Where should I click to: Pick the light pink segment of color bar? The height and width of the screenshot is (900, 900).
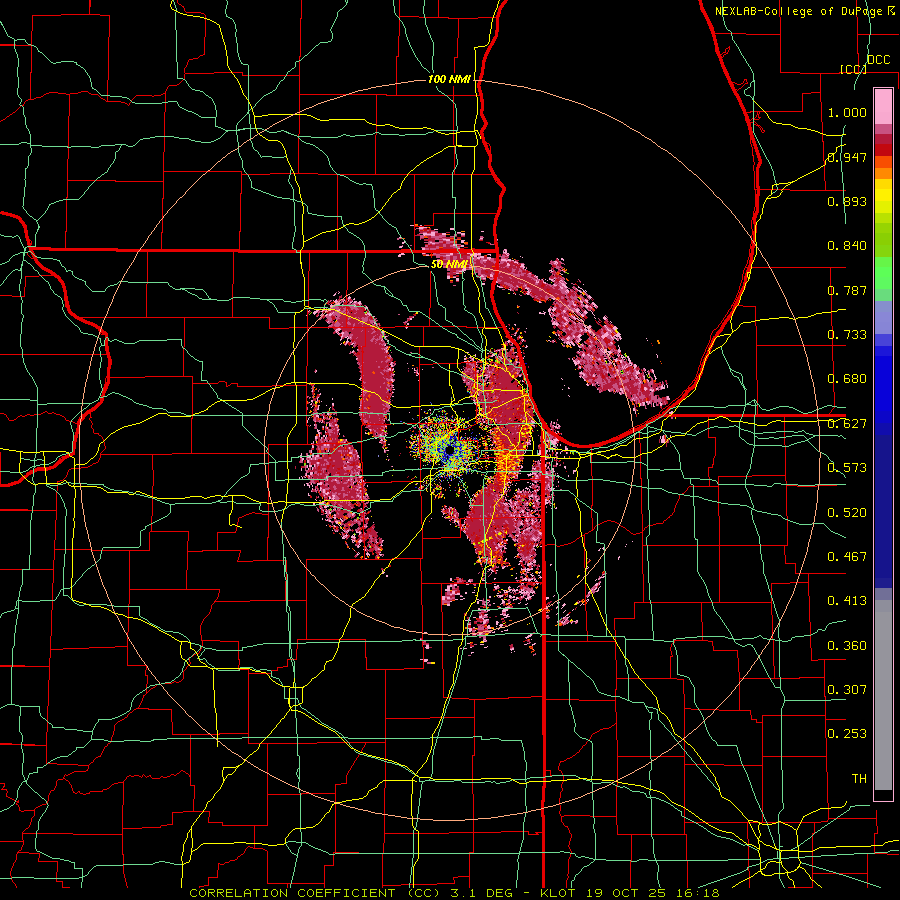tap(883, 106)
